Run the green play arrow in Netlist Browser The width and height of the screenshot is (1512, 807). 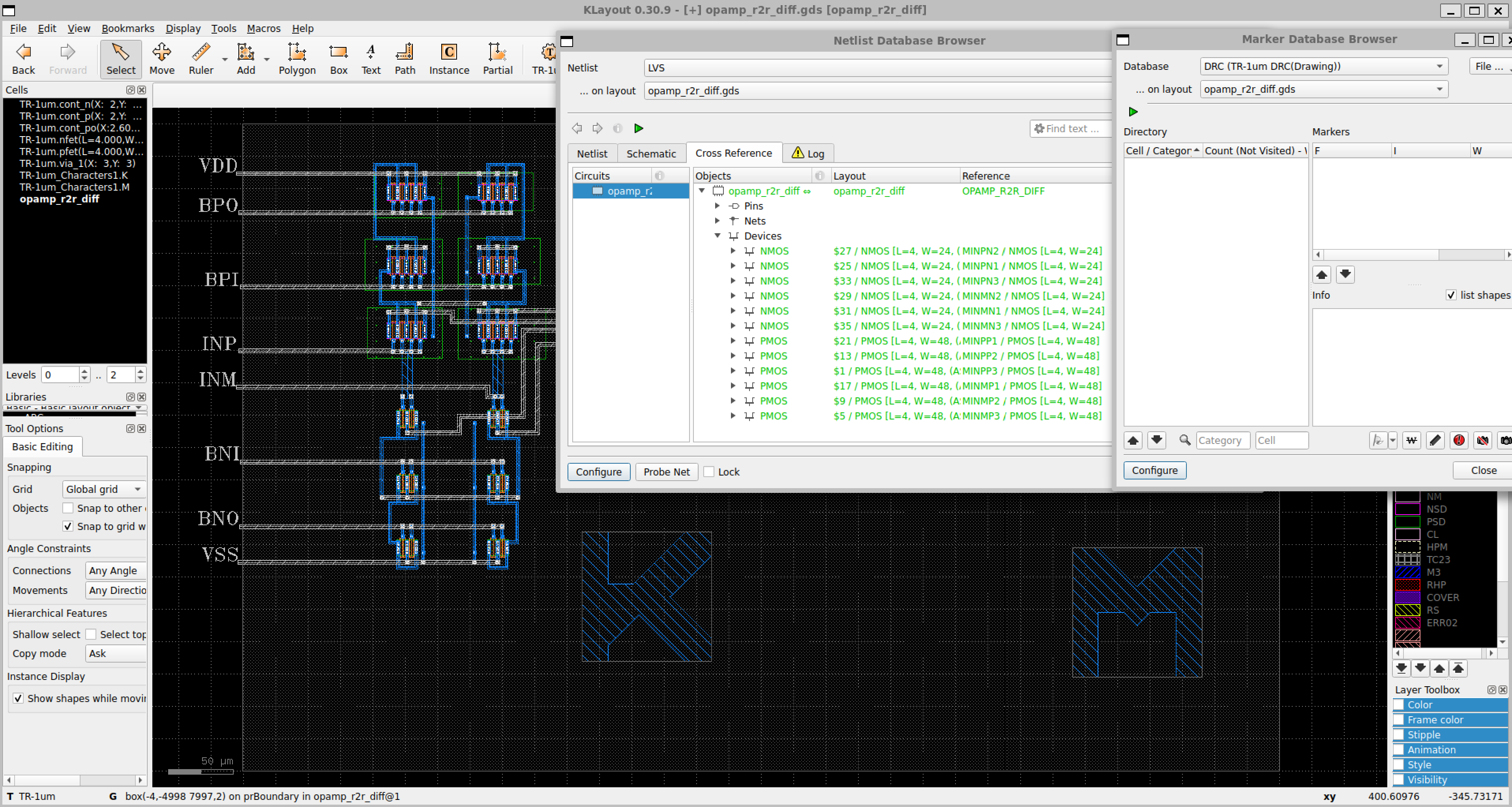(639, 128)
